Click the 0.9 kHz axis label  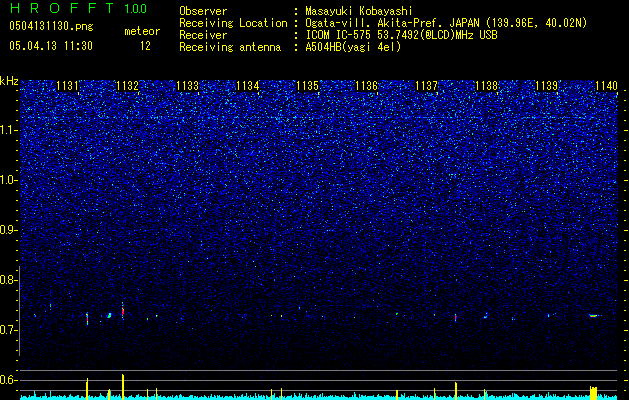(x=9, y=230)
